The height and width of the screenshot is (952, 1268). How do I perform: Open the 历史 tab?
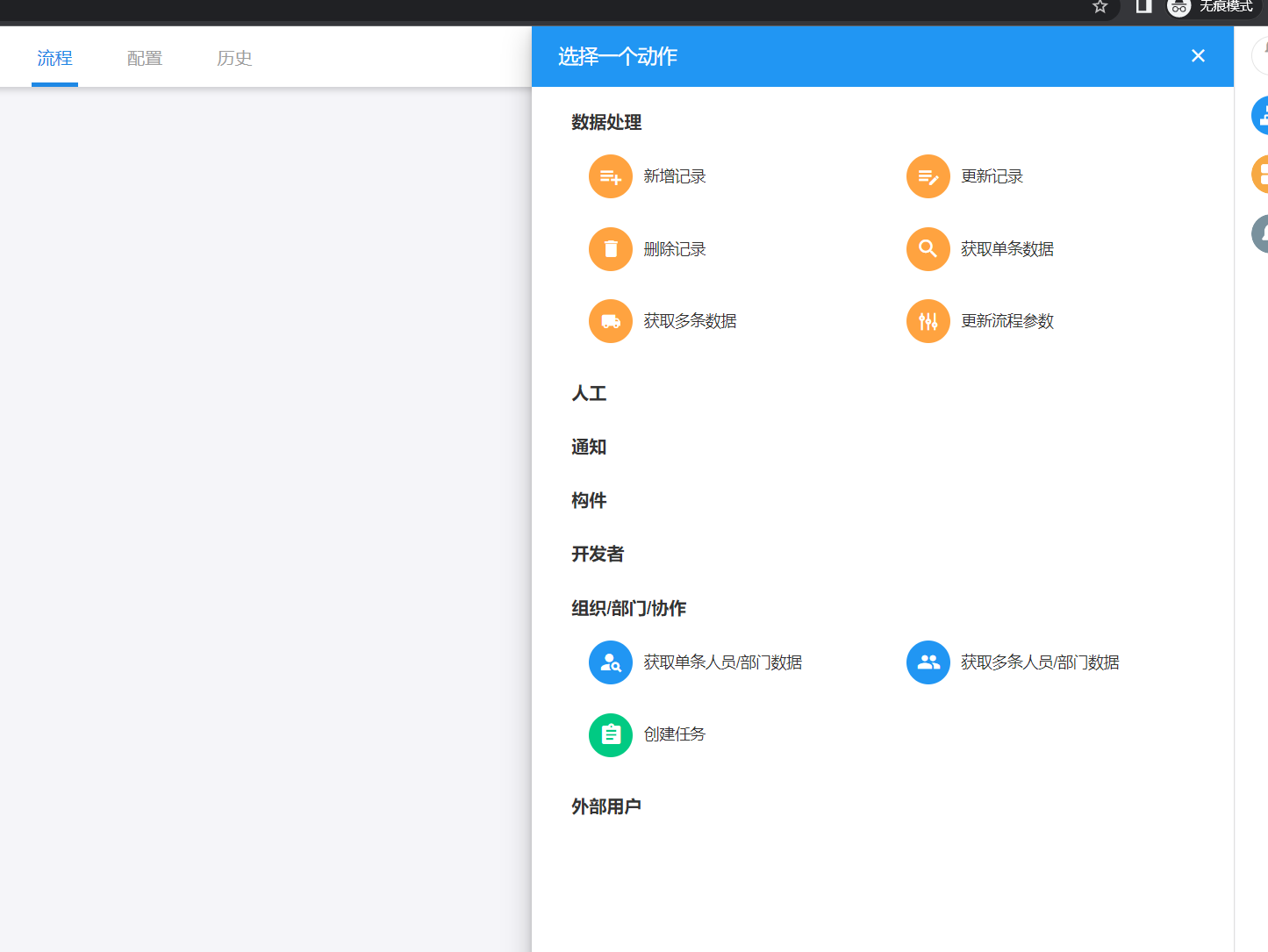(234, 58)
